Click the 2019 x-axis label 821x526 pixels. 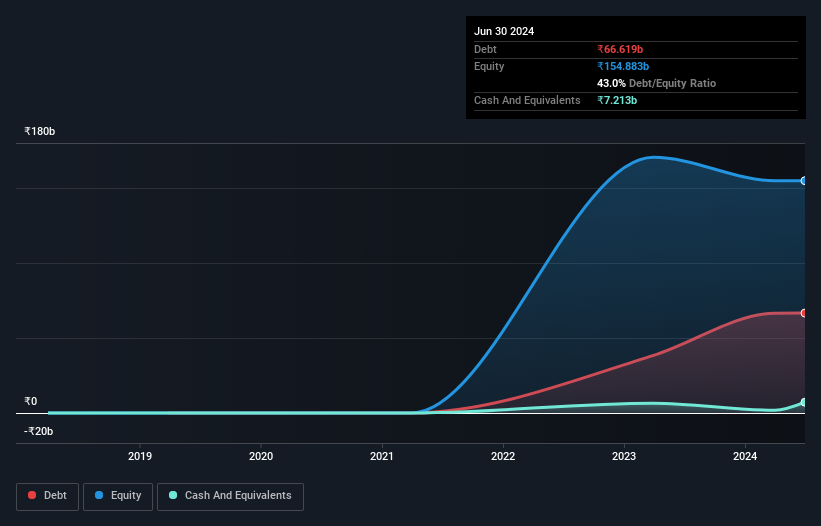coord(140,456)
